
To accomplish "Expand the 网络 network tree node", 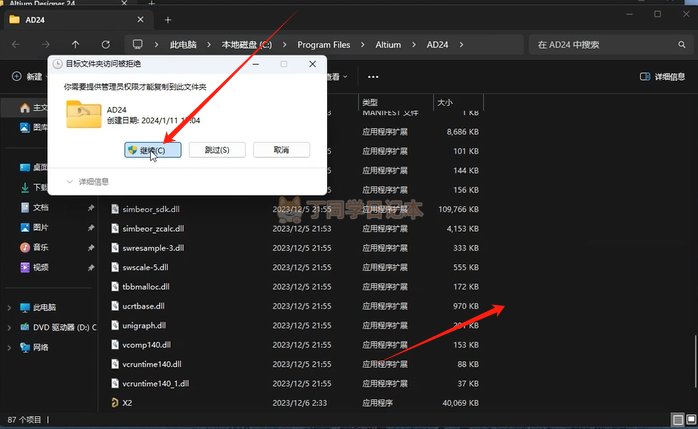I will pyautogui.click(x=10, y=347).
